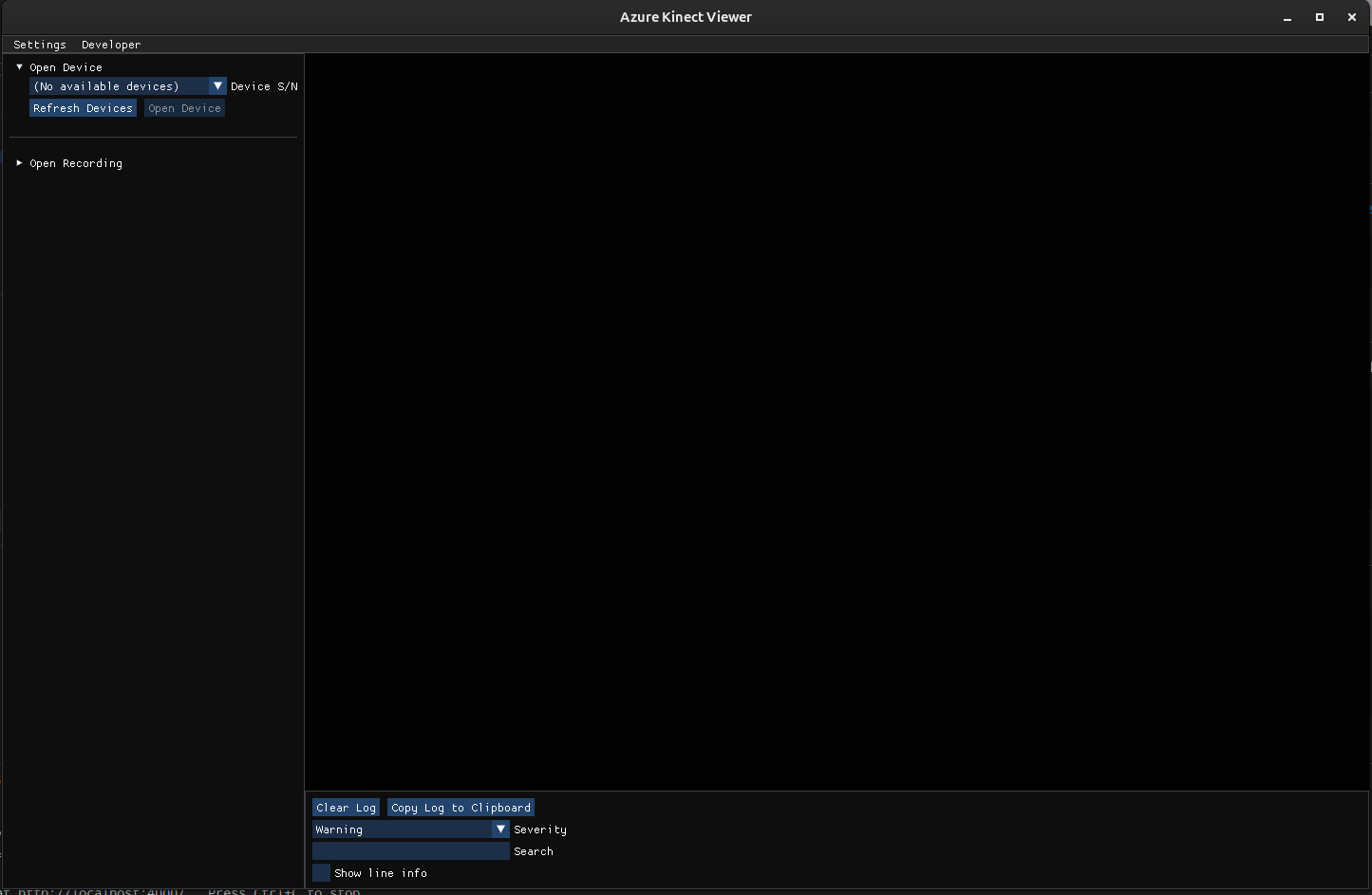Click the Azure Kinect Viewer title bar
Viewport: 1372px width, 895px height.
686,17
